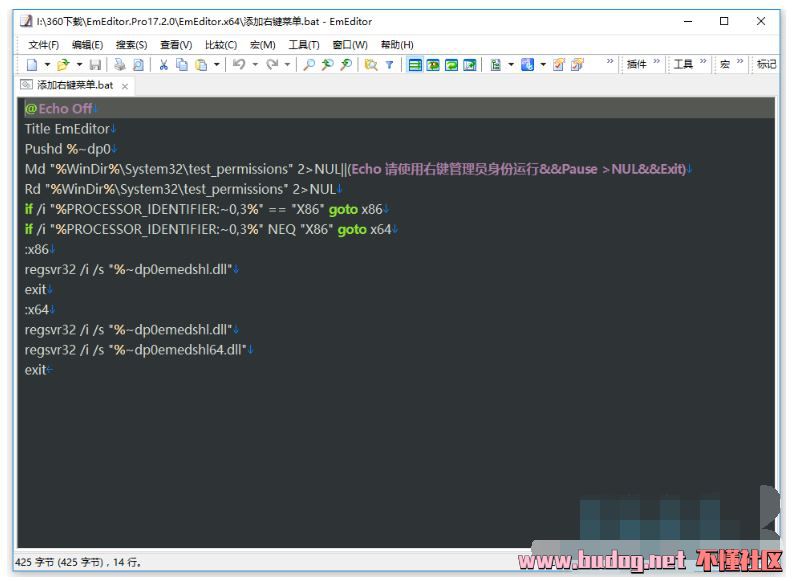Click the Find in Files icon

(371, 65)
